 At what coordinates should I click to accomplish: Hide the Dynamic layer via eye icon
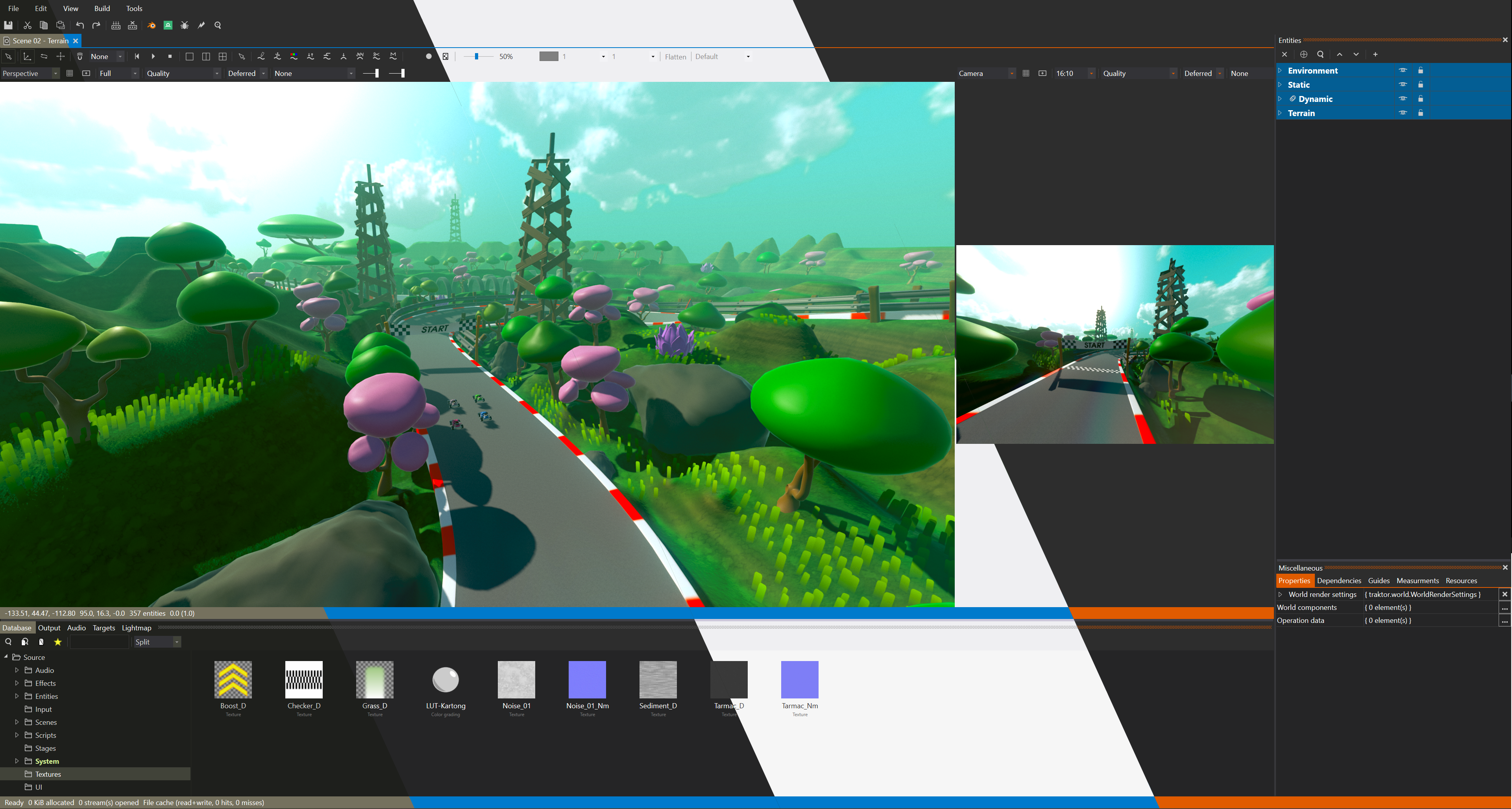point(1402,98)
